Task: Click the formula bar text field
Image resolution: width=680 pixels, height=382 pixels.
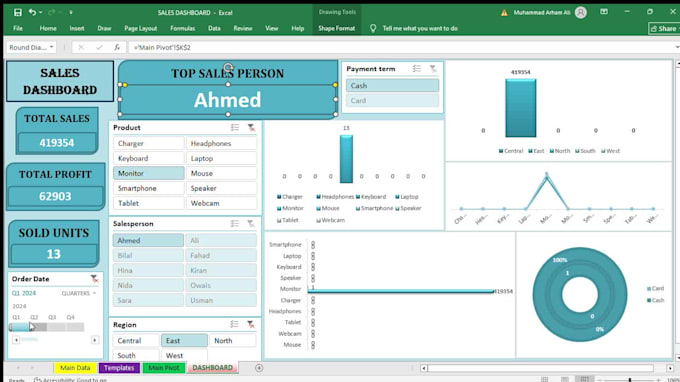Action: coord(401,47)
